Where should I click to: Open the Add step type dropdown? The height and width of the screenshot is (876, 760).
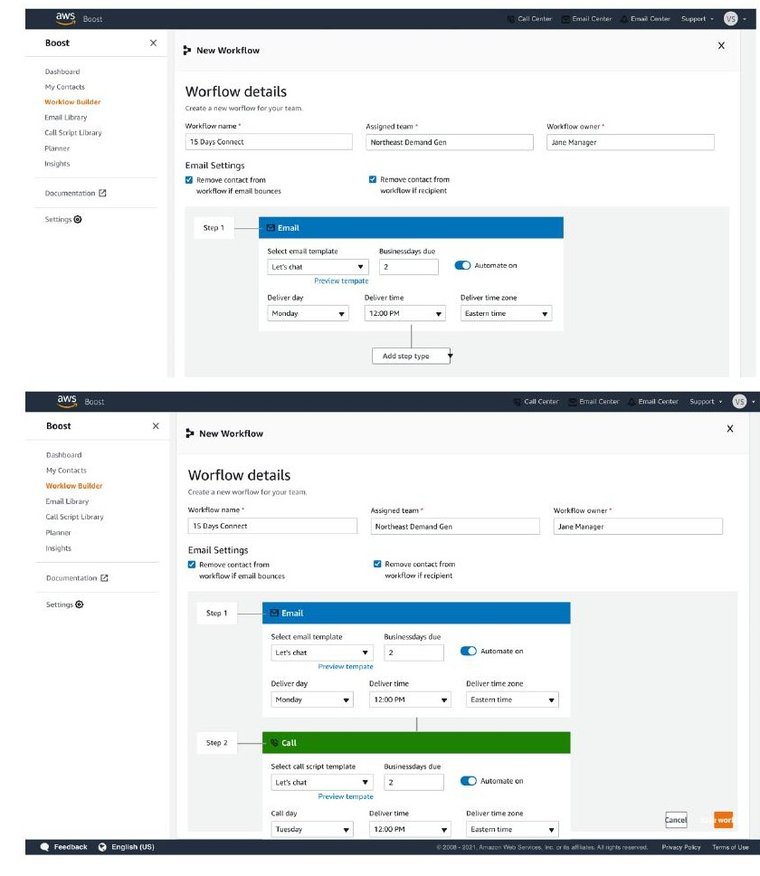coord(412,356)
